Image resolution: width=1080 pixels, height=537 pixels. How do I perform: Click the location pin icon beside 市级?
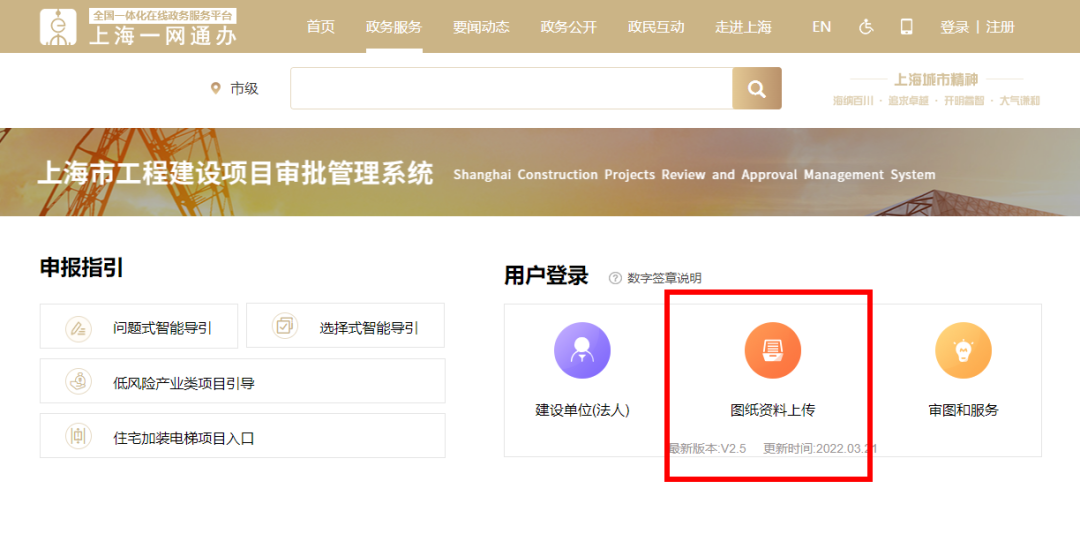point(216,88)
